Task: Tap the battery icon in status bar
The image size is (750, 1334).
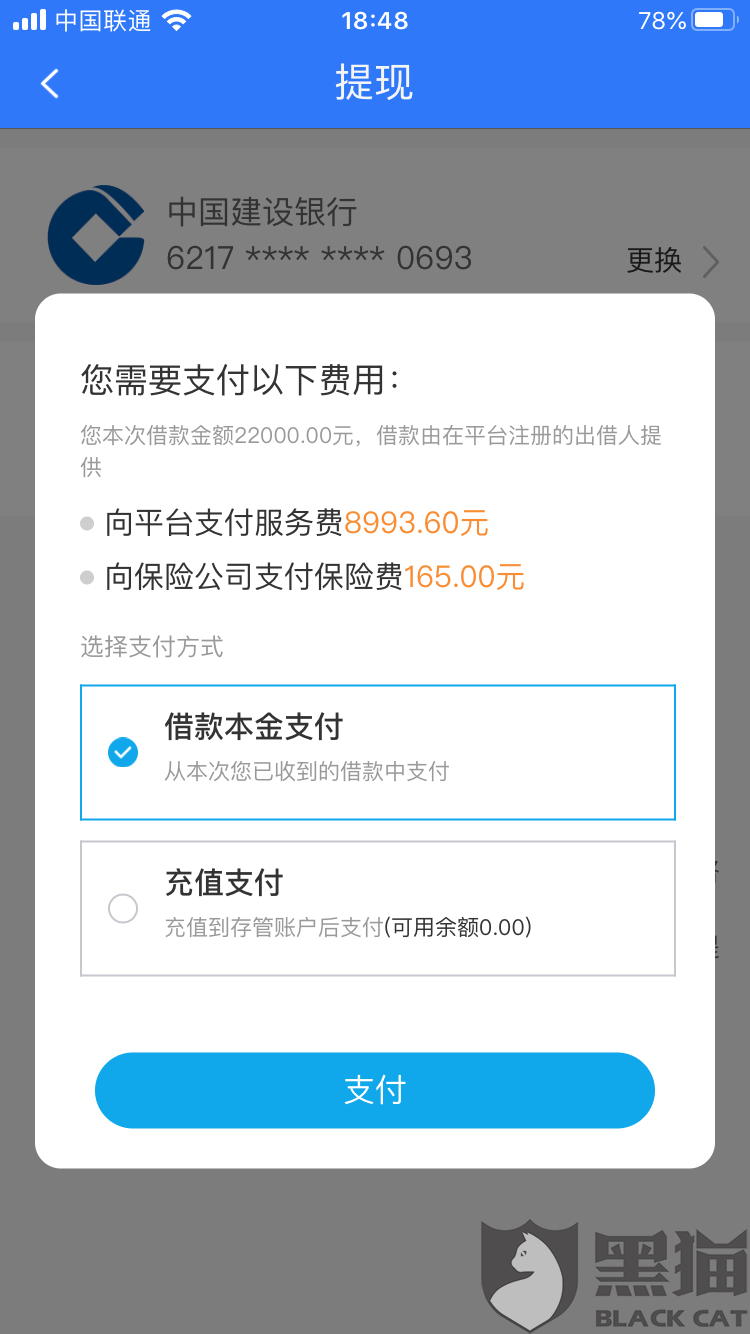Action: pyautogui.click(x=714, y=20)
